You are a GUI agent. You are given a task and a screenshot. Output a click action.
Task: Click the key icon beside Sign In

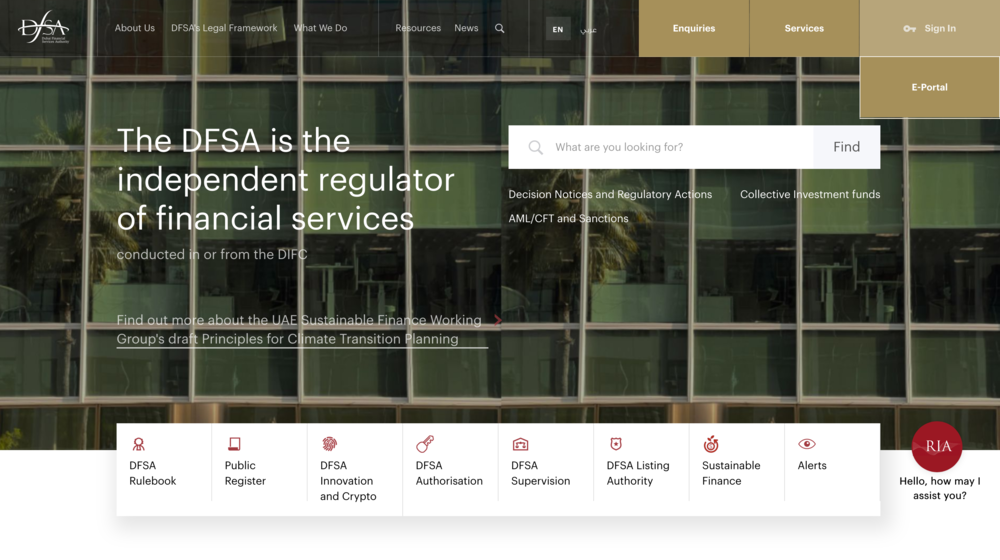click(x=909, y=29)
